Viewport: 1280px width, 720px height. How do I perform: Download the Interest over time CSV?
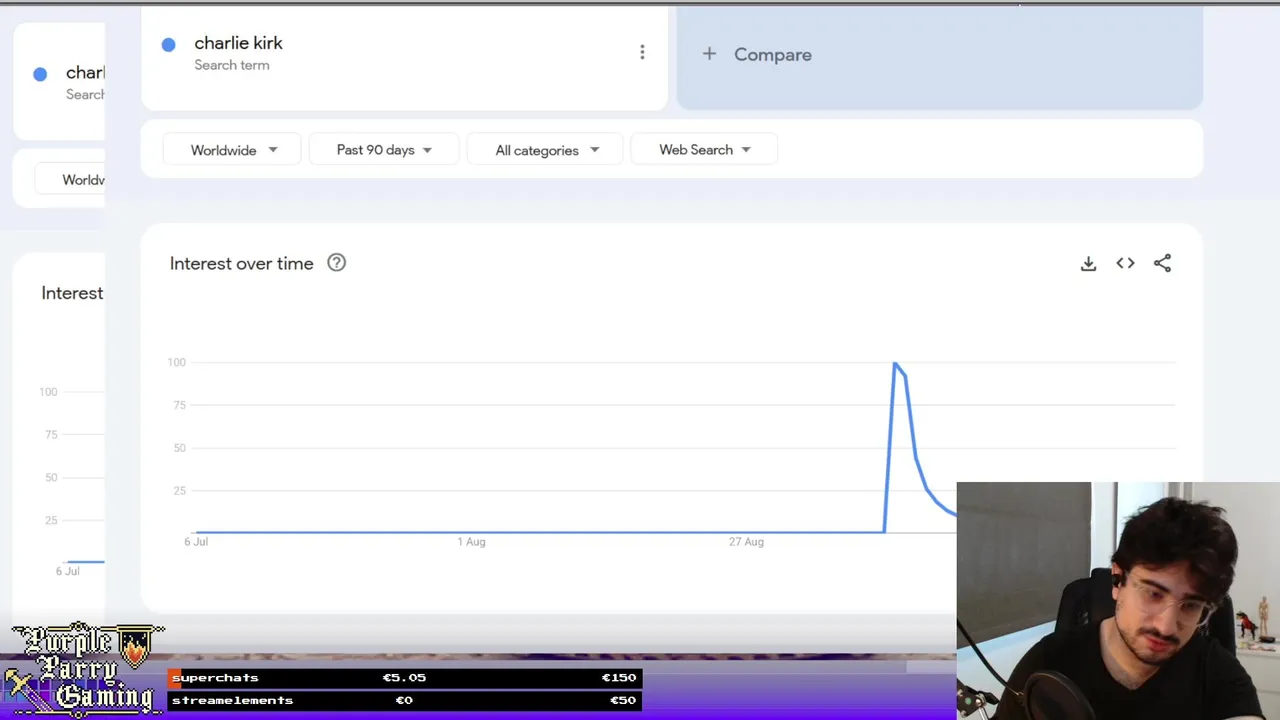1088,263
